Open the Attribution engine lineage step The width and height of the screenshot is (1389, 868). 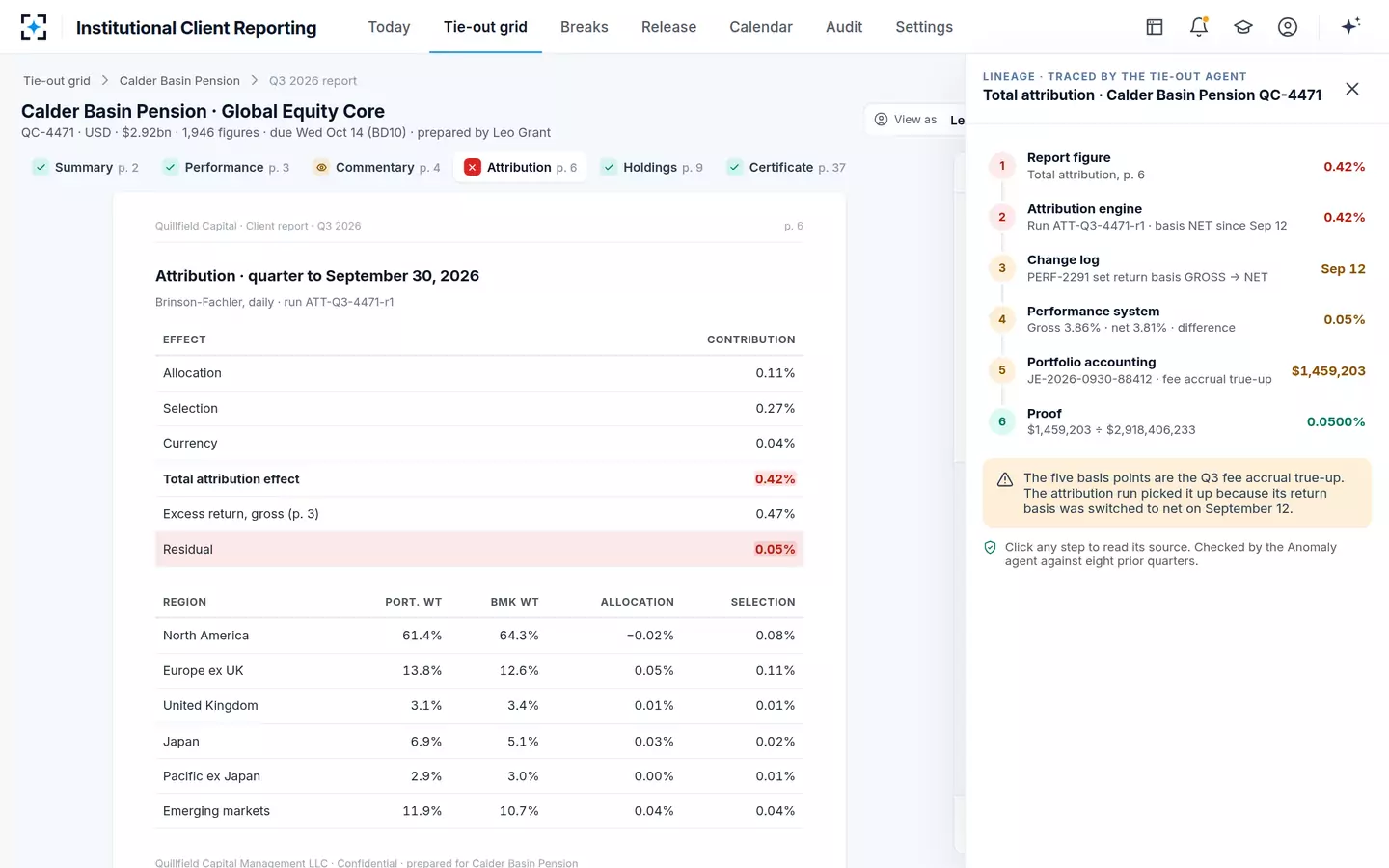pos(1177,217)
